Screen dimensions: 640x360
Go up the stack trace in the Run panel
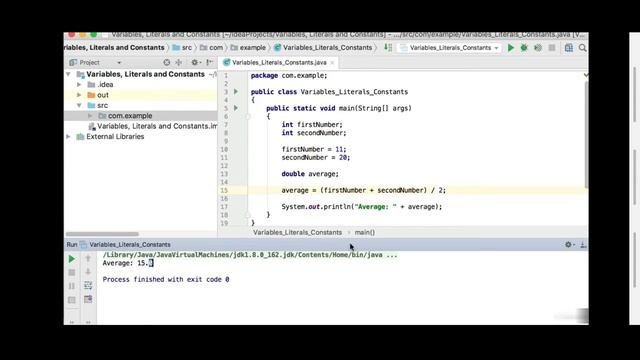coord(88,258)
